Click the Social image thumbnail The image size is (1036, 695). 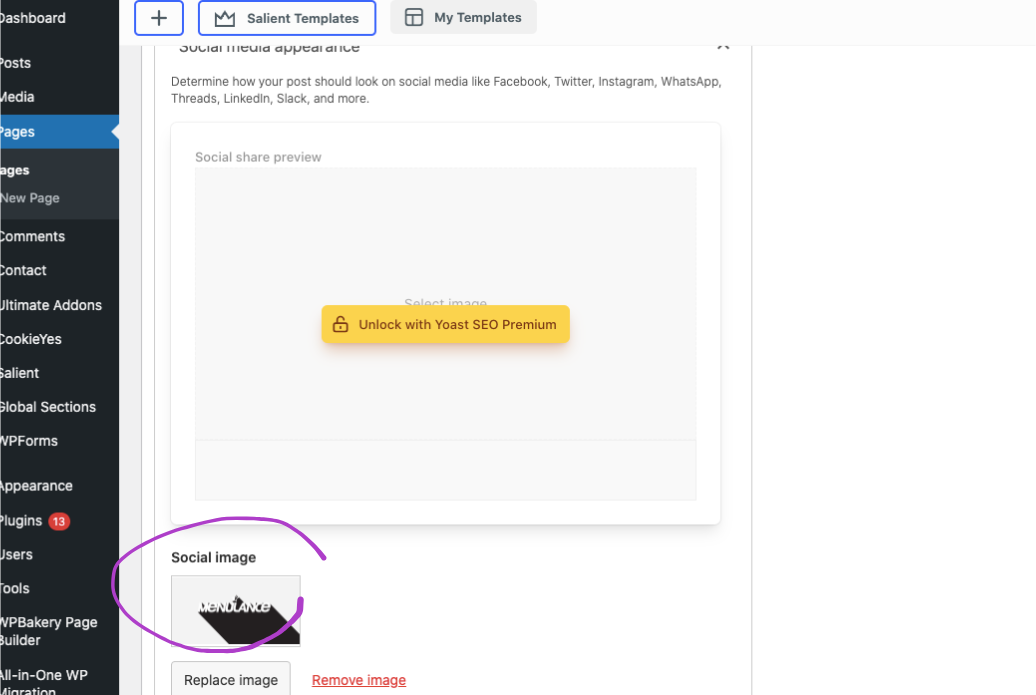click(236, 610)
